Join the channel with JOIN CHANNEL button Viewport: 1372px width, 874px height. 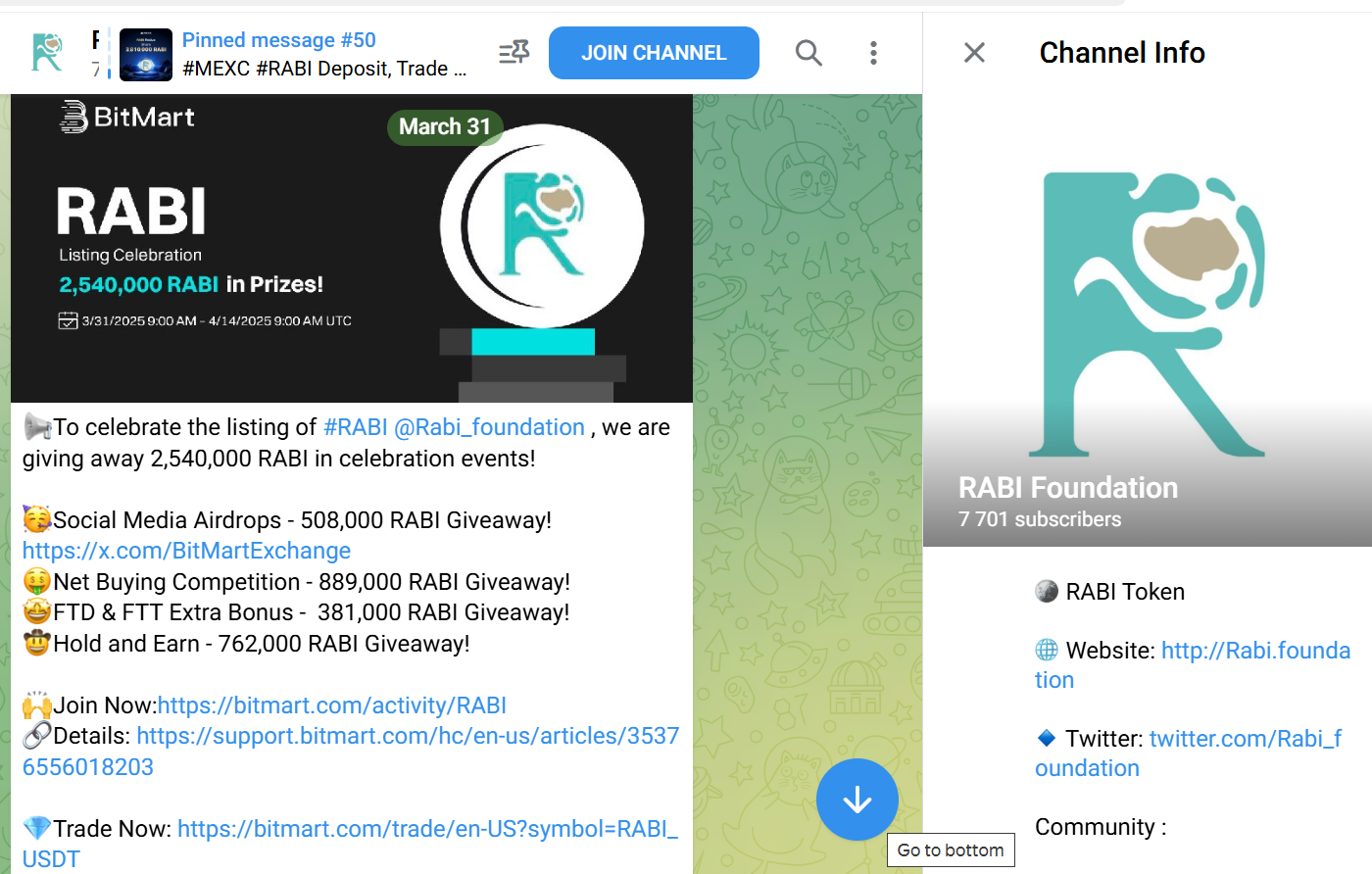pos(654,53)
